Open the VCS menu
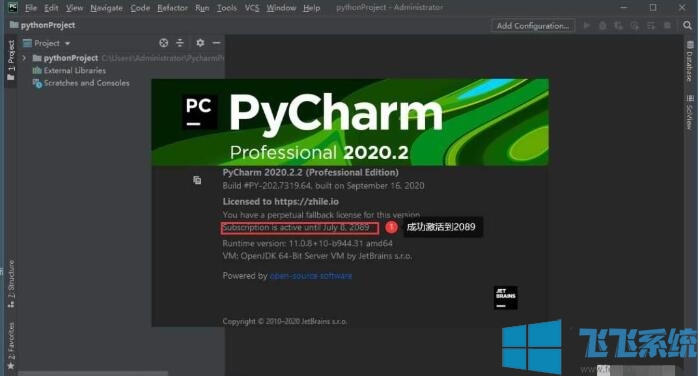Viewport: 699px width, 376px height. pyautogui.click(x=252, y=8)
